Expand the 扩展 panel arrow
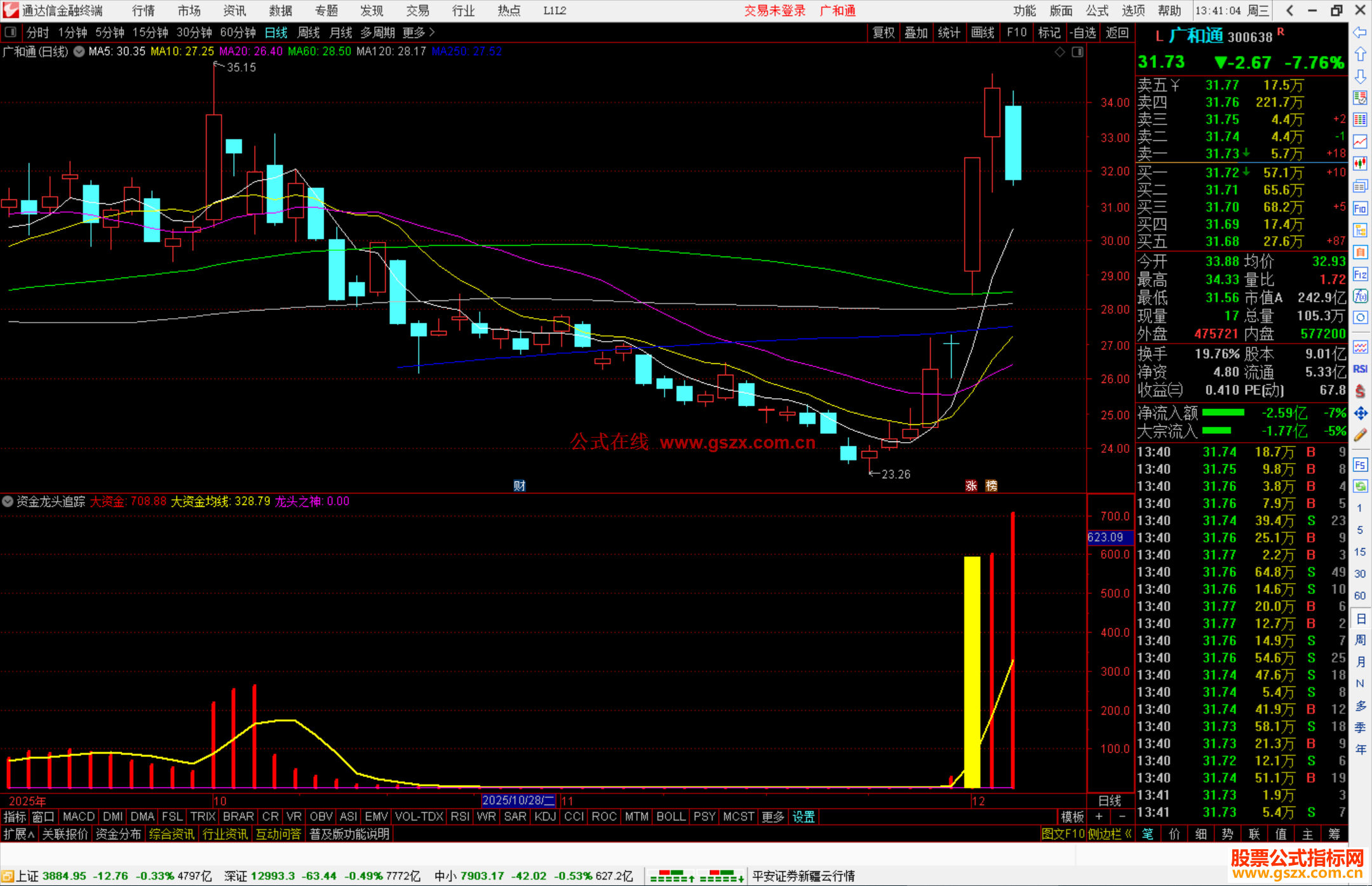This screenshot has width=1372, height=886. pos(18,834)
